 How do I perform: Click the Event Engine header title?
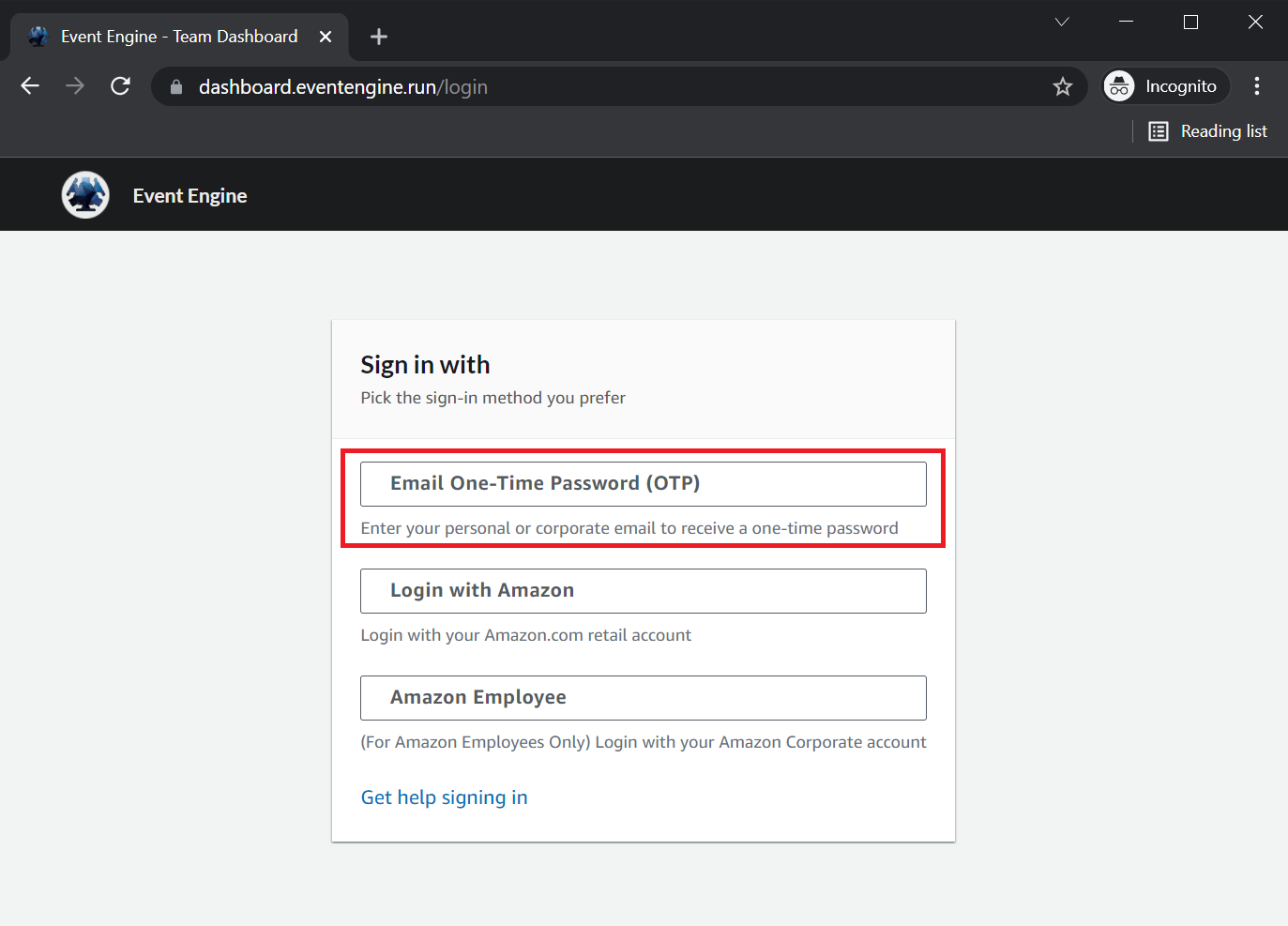point(190,196)
